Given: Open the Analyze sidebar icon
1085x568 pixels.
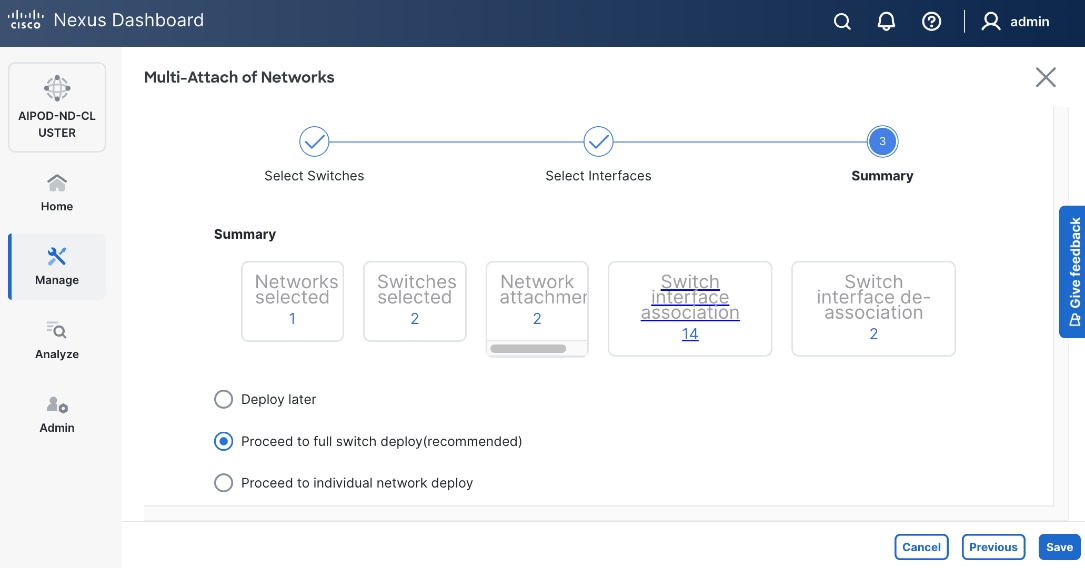Looking at the screenshot, I should click(x=57, y=331).
